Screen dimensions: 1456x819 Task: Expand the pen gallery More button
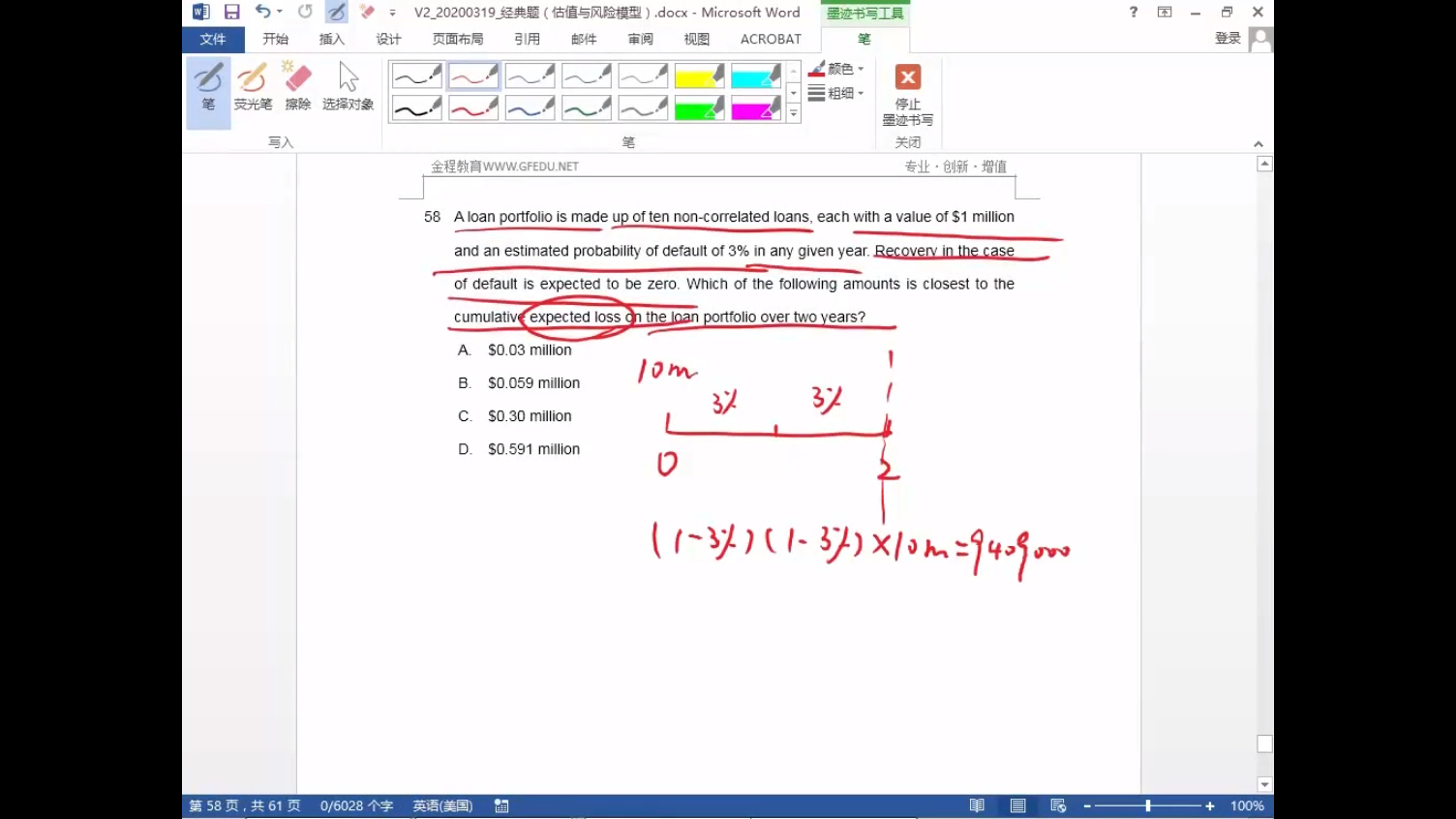793,113
